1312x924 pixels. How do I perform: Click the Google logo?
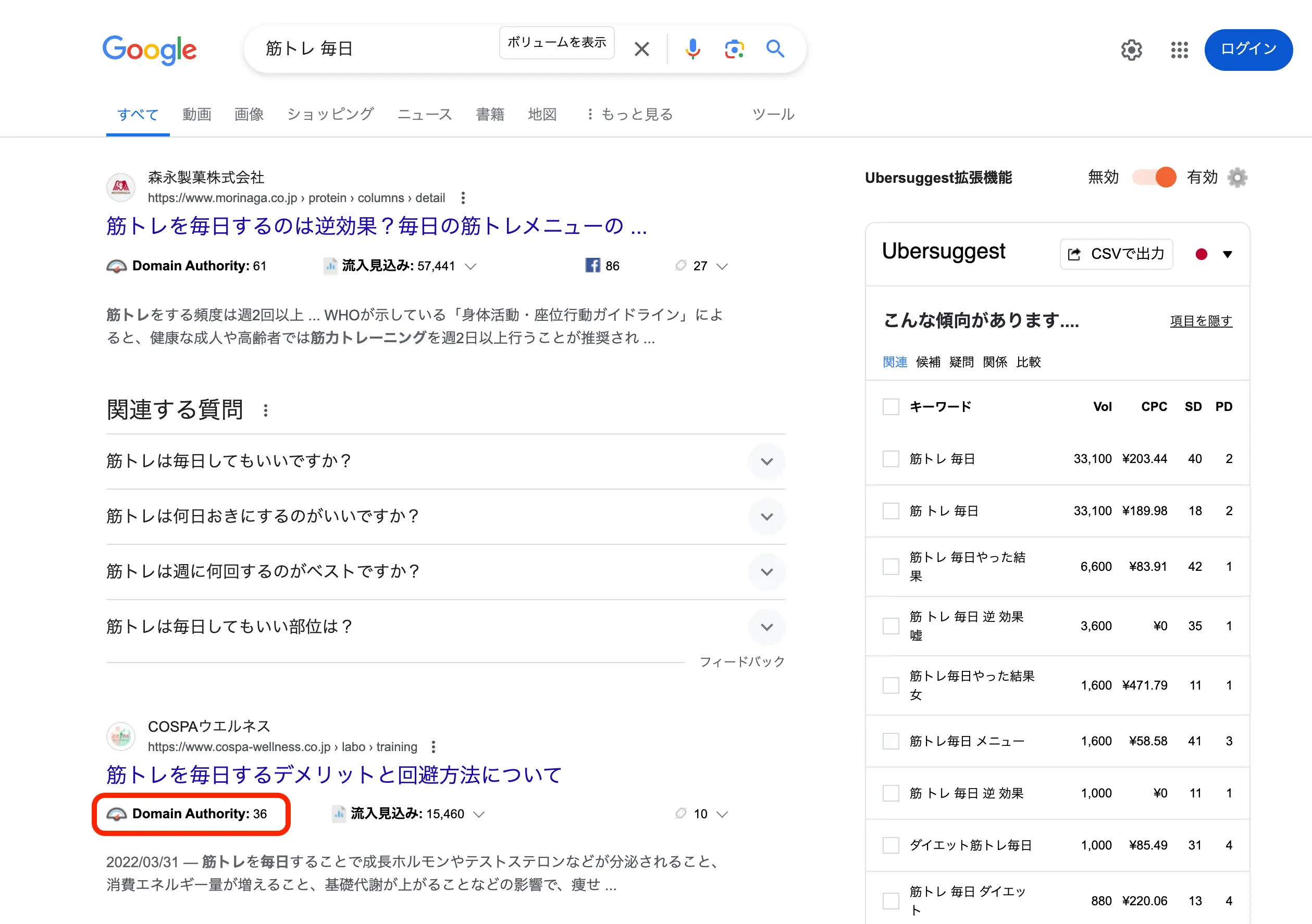150,49
